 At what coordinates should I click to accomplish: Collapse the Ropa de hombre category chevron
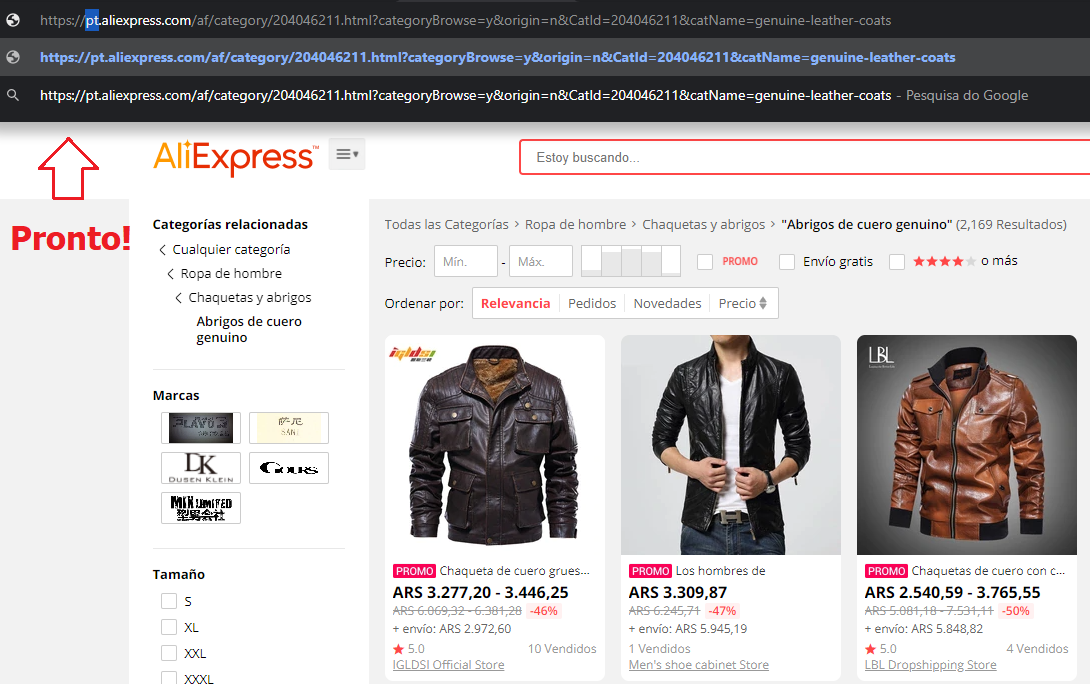pos(169,273)
